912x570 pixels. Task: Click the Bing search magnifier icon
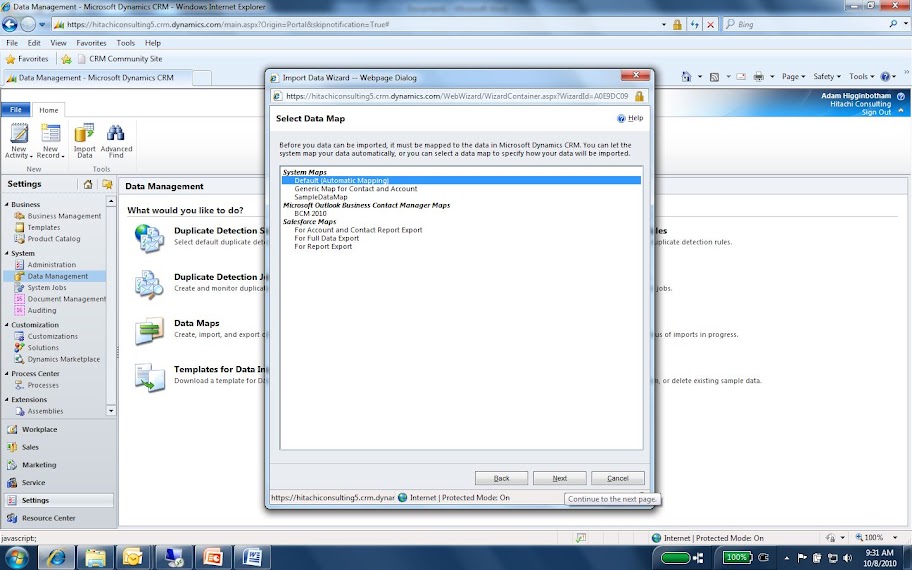(x=893, y=24)
